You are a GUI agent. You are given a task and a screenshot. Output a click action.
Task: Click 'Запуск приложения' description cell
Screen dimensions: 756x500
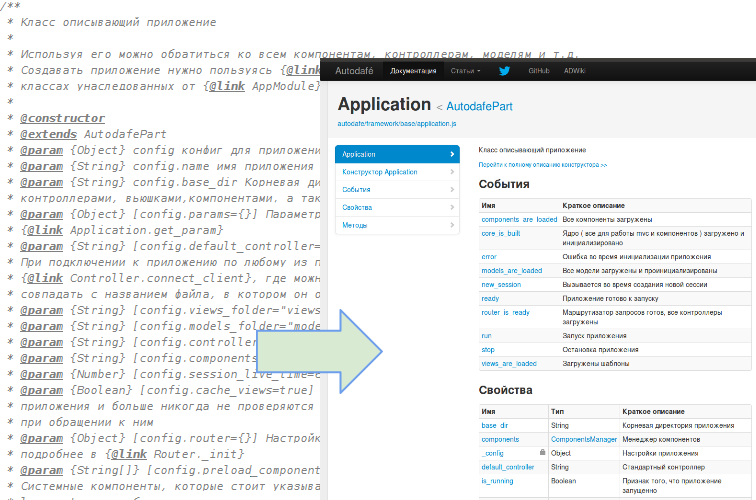coord(594,336)
